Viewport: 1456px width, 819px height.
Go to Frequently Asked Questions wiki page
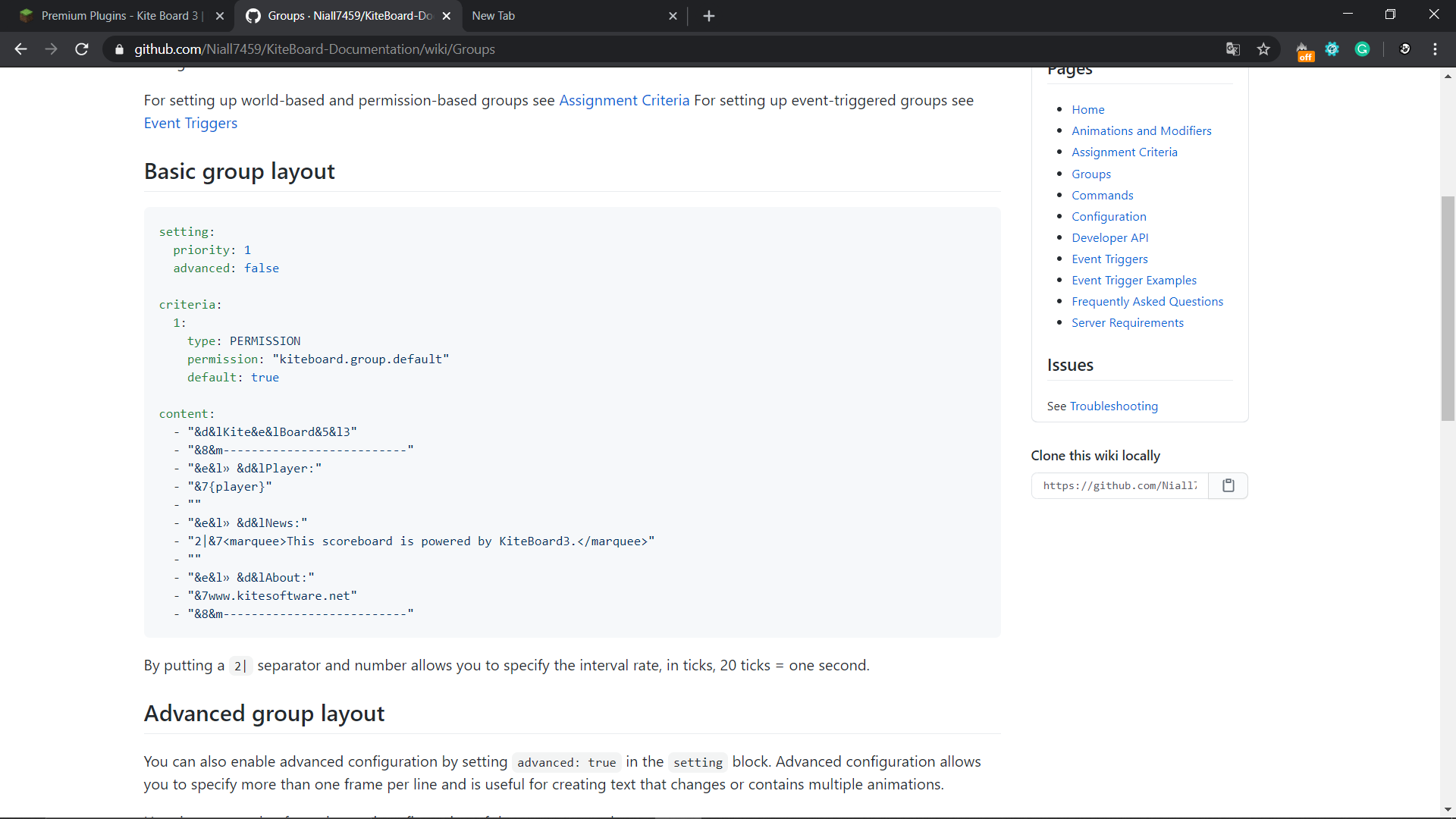pos(1147,301)
